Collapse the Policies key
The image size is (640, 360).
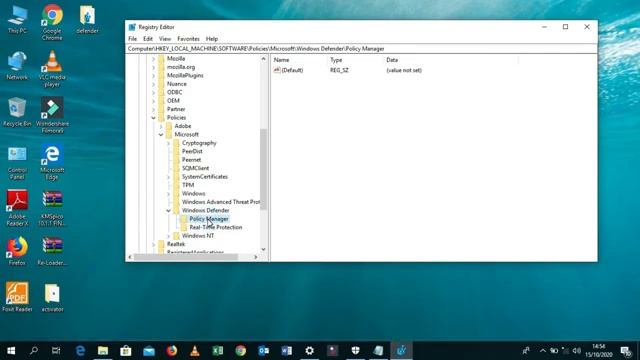(x=153, y=118)
